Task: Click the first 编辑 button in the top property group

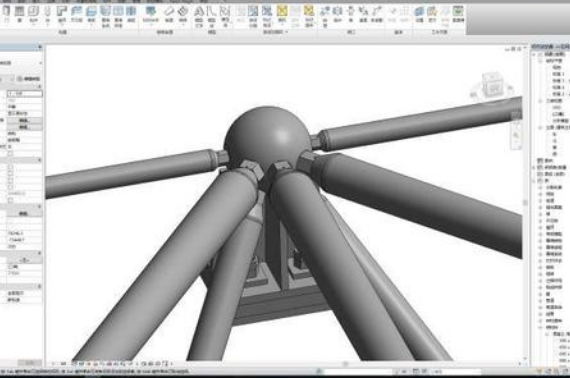Action: pos(24,120)
